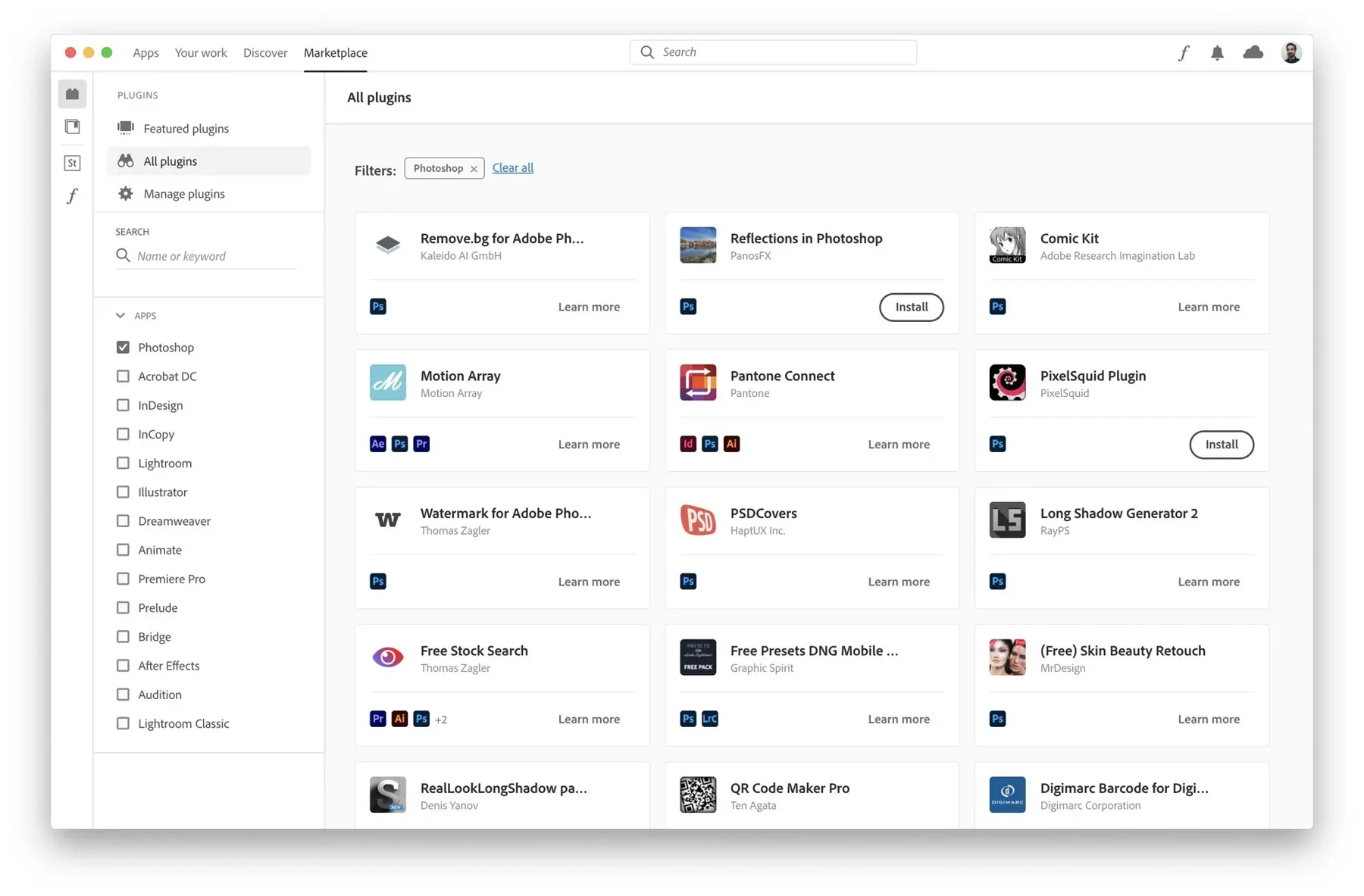Enable the Illustrator checkbox
This screenshot has height=896, width=1364.
[x=123, y=492]
